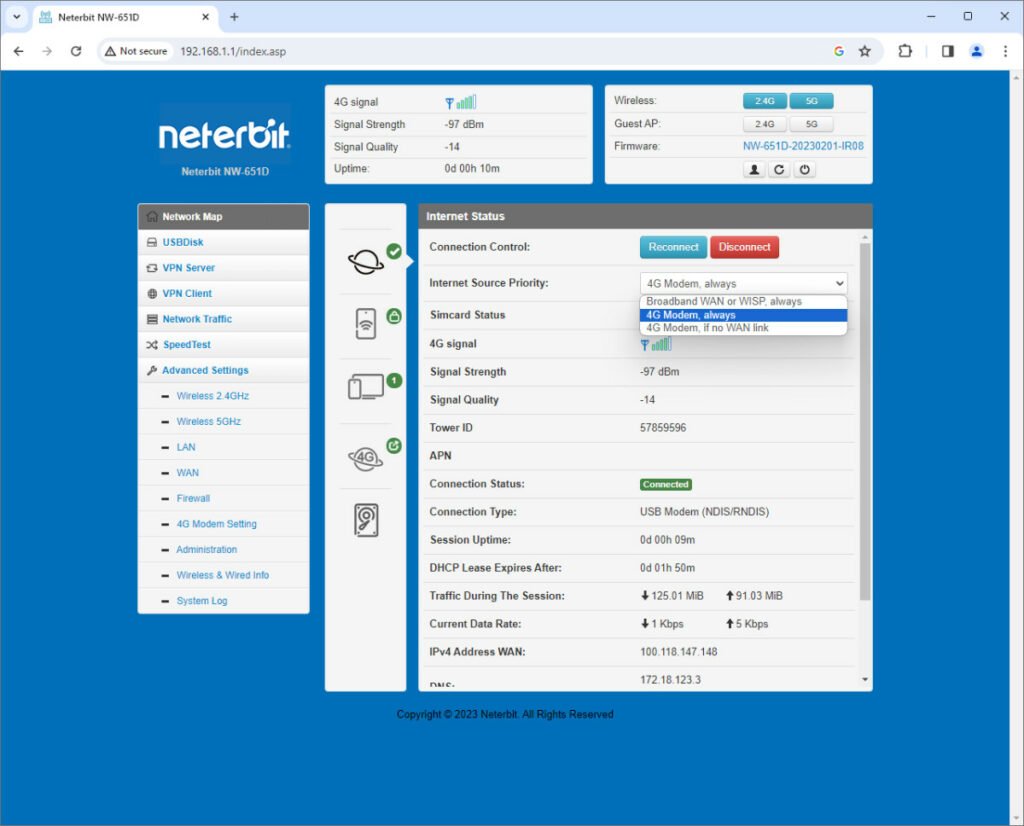Open the connected client devices icon
The height and width of the screenshot is (826, 1024).
click(x=366, y=388)
